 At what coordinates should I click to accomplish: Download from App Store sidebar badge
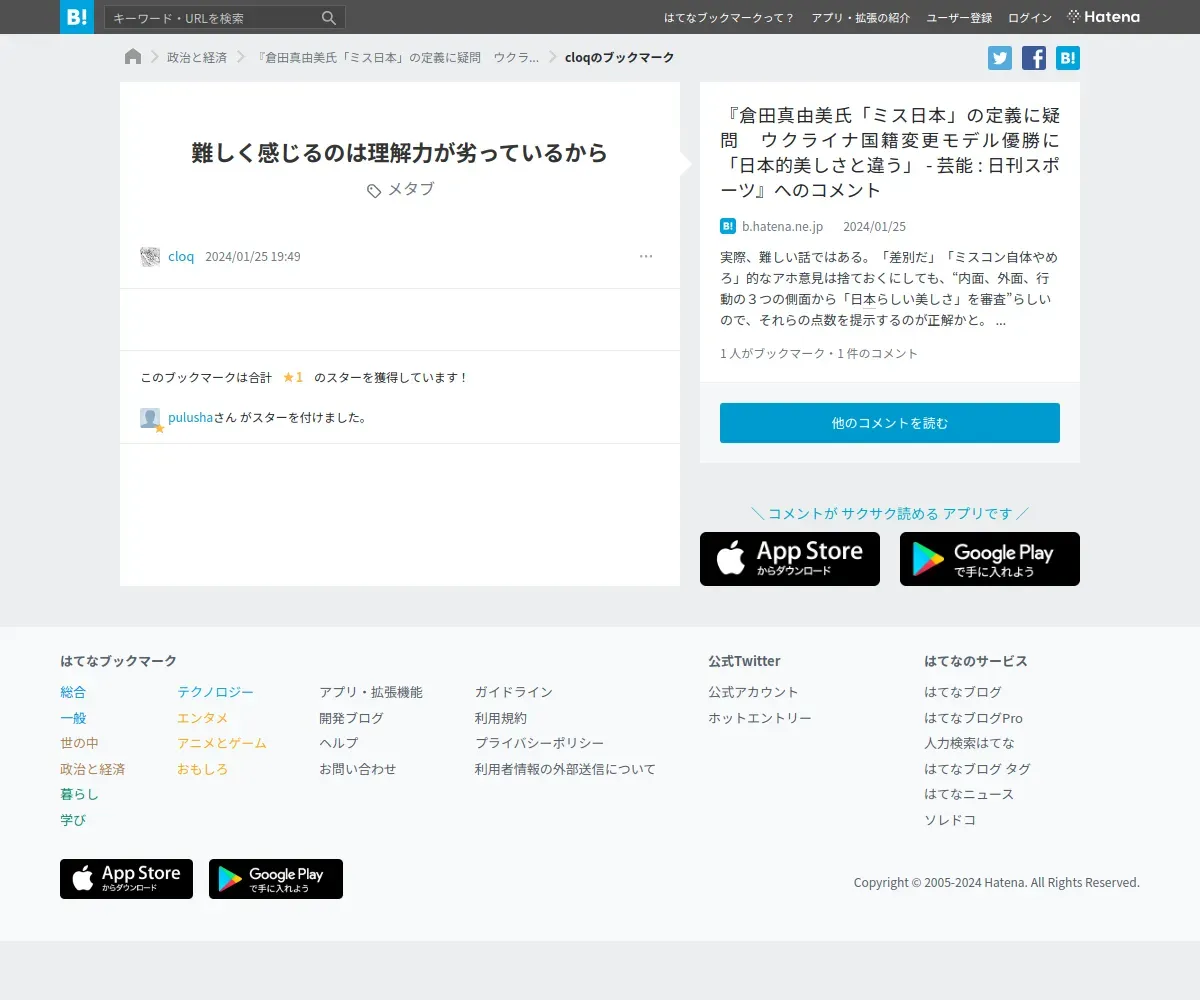[x=790, y=559]
